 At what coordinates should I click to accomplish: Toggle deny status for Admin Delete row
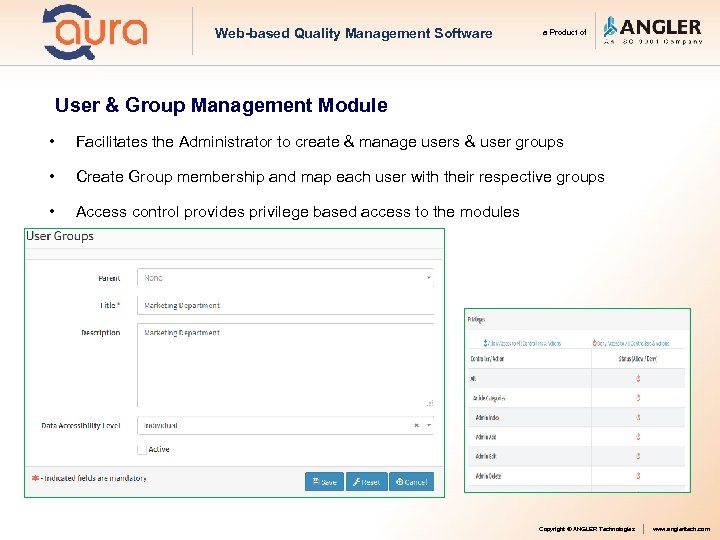coord(638,476)
